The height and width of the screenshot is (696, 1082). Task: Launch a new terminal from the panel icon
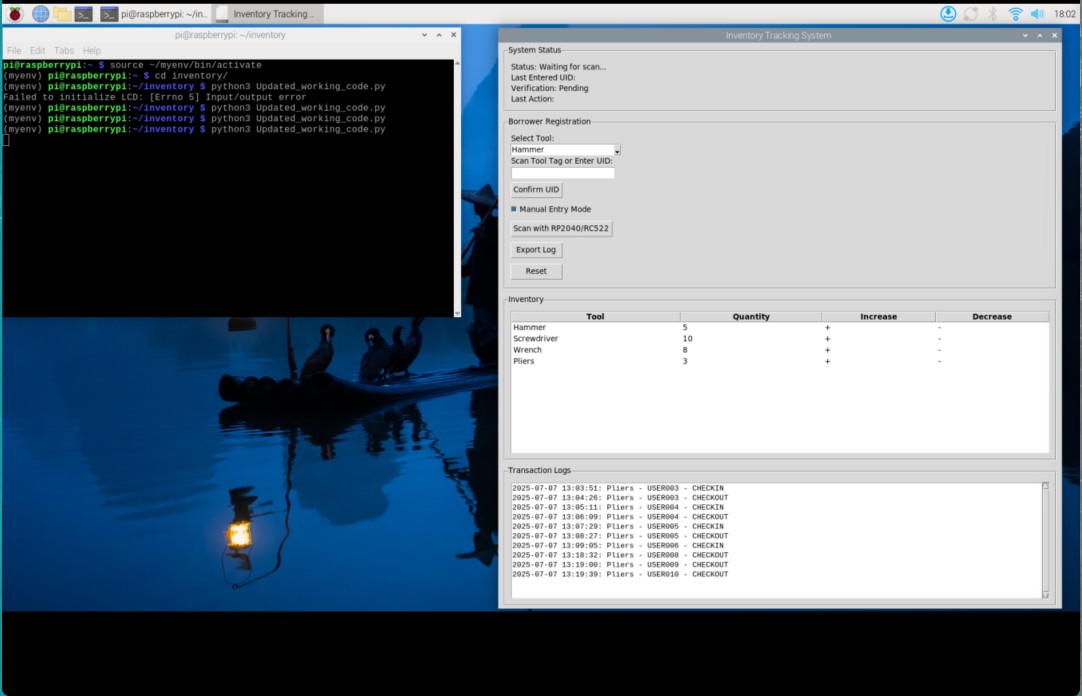[83, 14]
